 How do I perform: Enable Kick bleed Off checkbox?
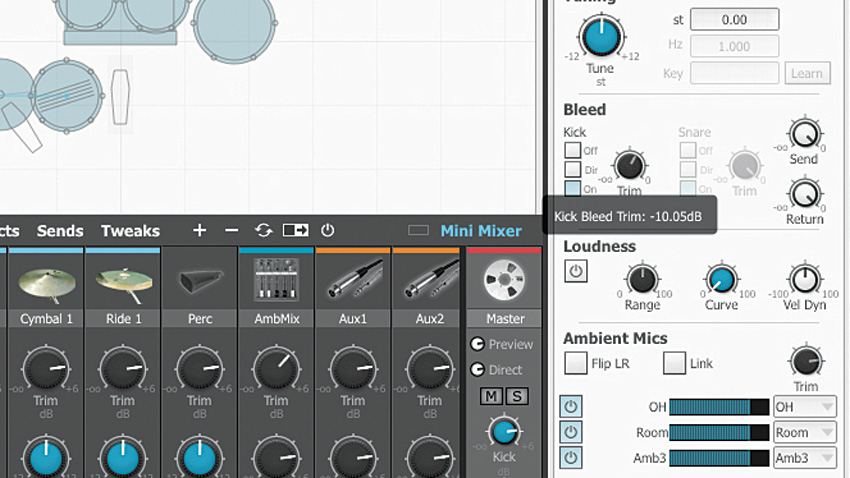[572, 150]
